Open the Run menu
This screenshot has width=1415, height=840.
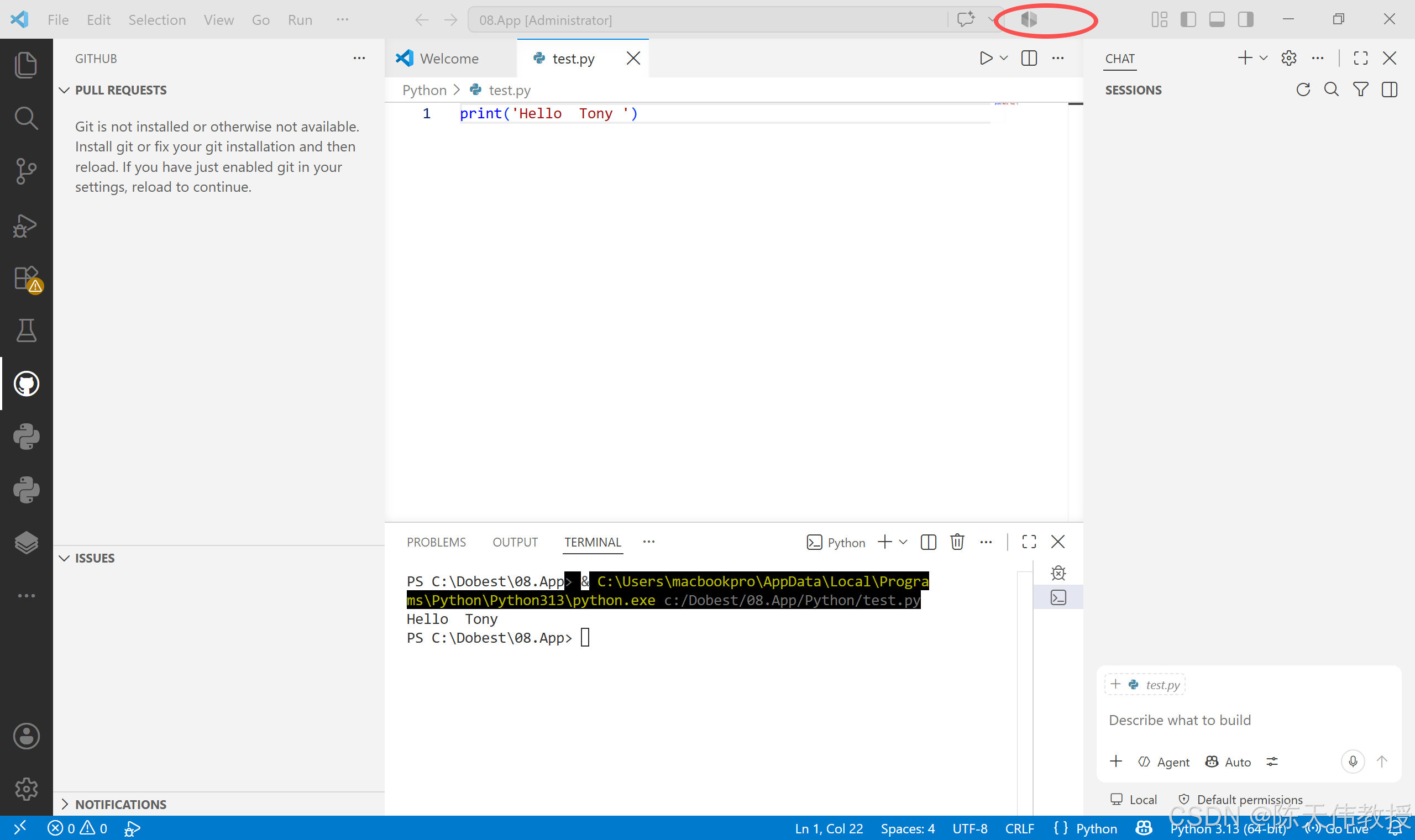click(300, 20)
